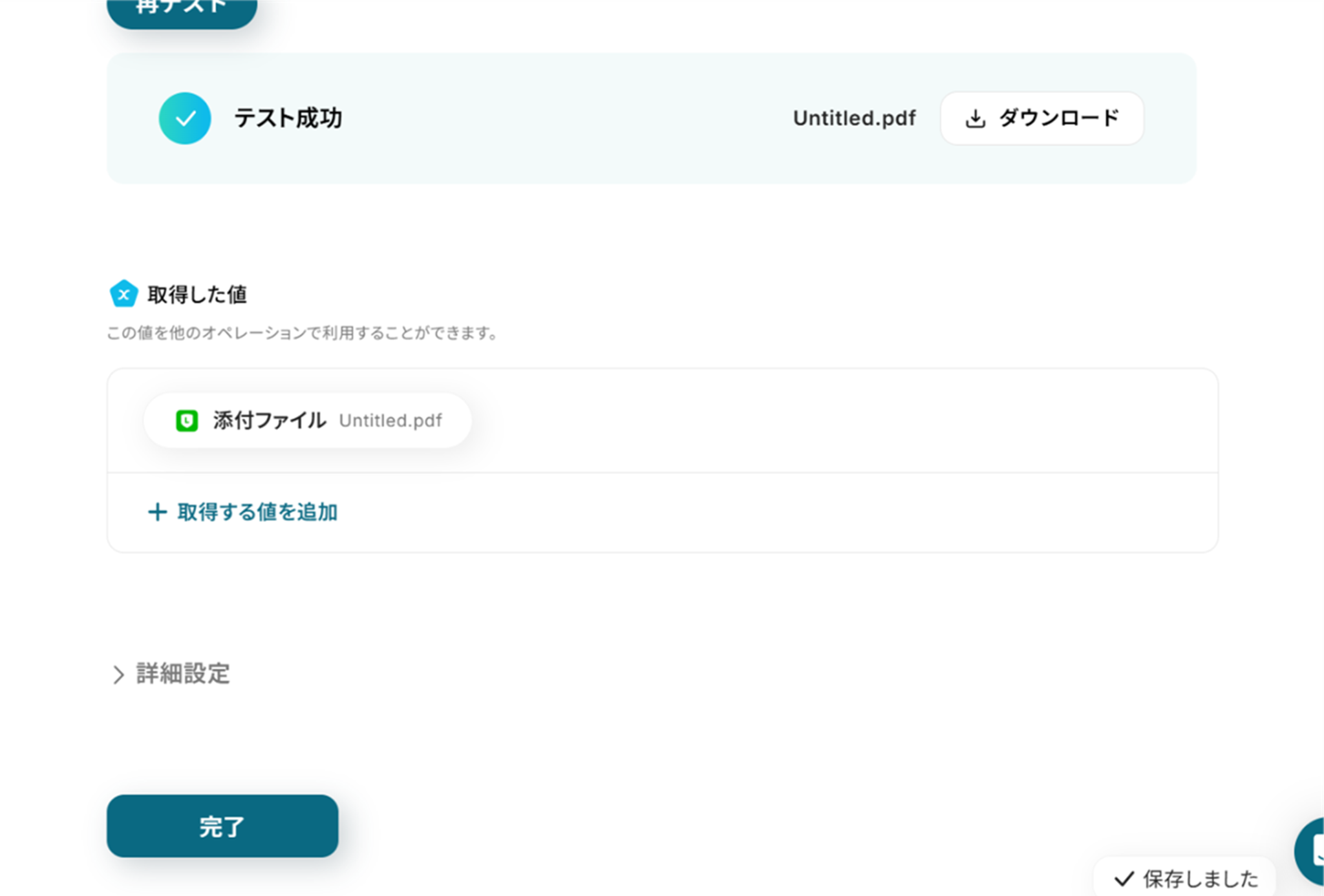Click the teal test success checkmark icon
Screen dimensions: 1324x896
click(185, 118)
